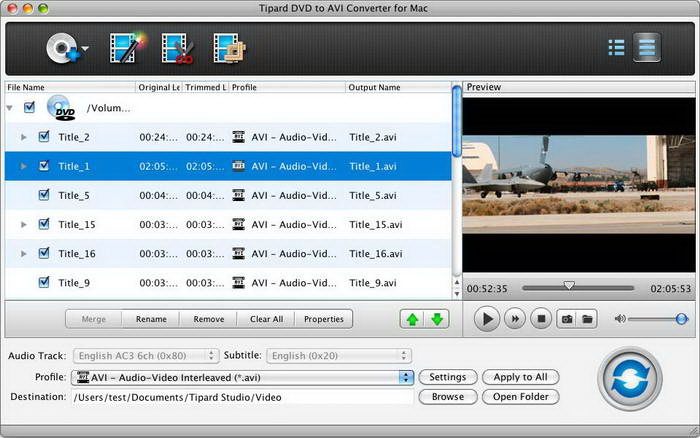This screenshot has width=700, height=438.
Task: Click the AVI profile icon in Title_1 row
Action: 239,166
